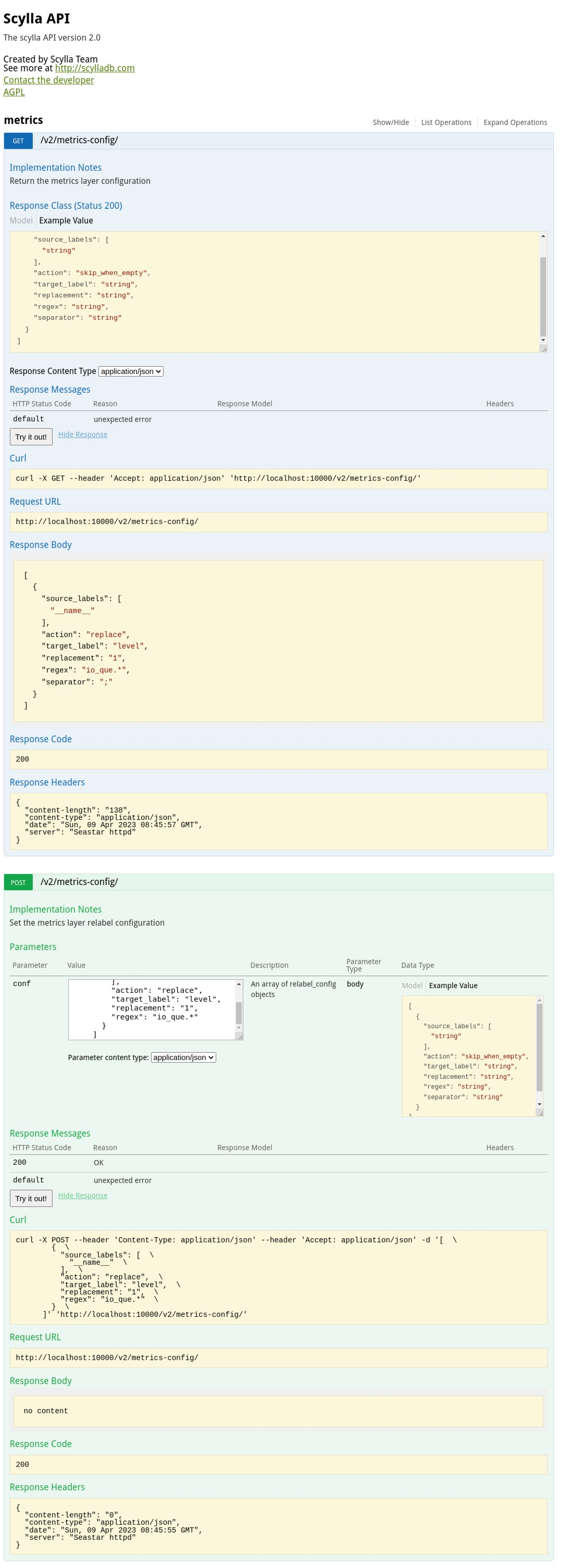
Task: Click "skip_when_empty" in GET example value
Action: [x=113, y=272]
